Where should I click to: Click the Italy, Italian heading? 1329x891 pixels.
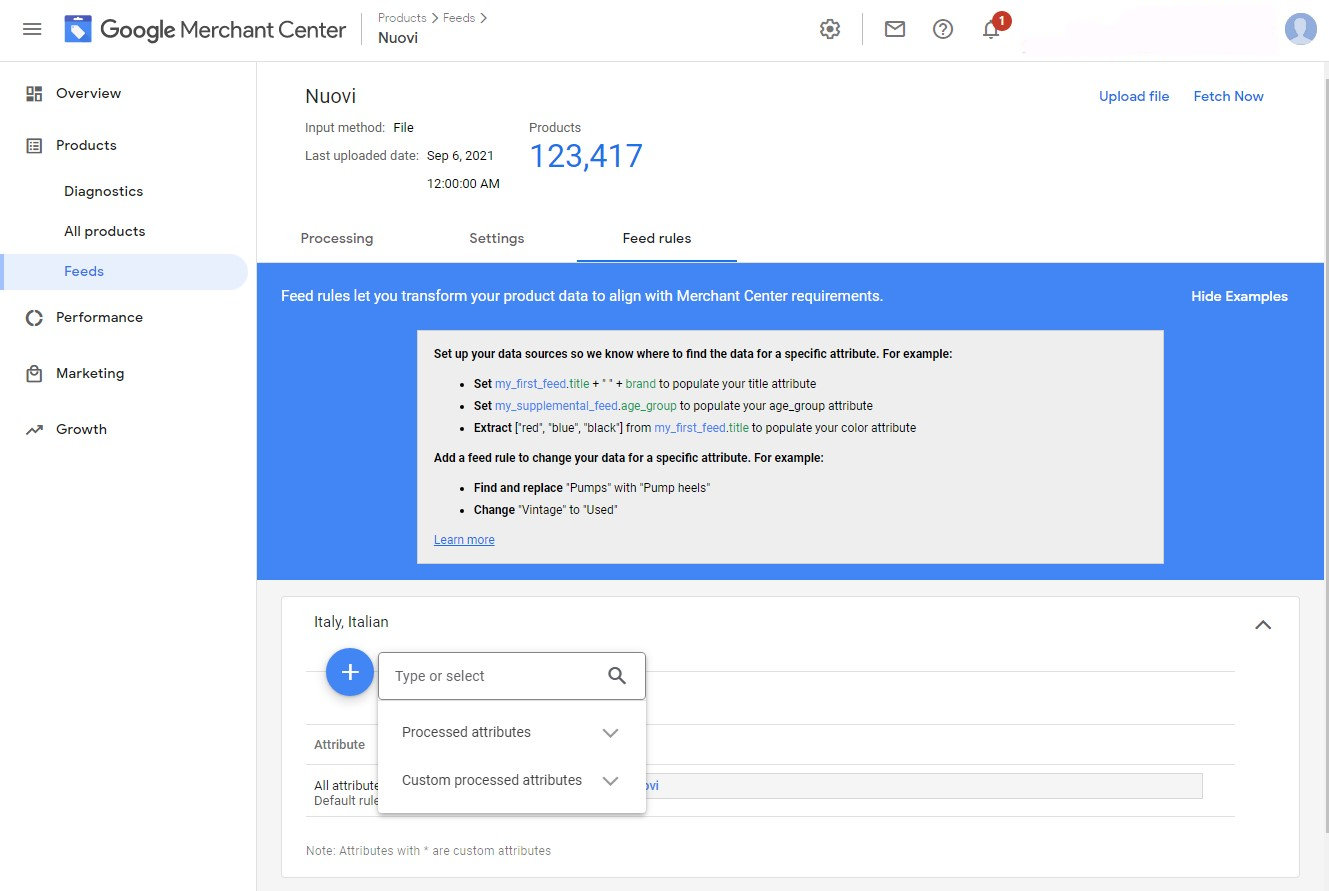pos(351,622)
